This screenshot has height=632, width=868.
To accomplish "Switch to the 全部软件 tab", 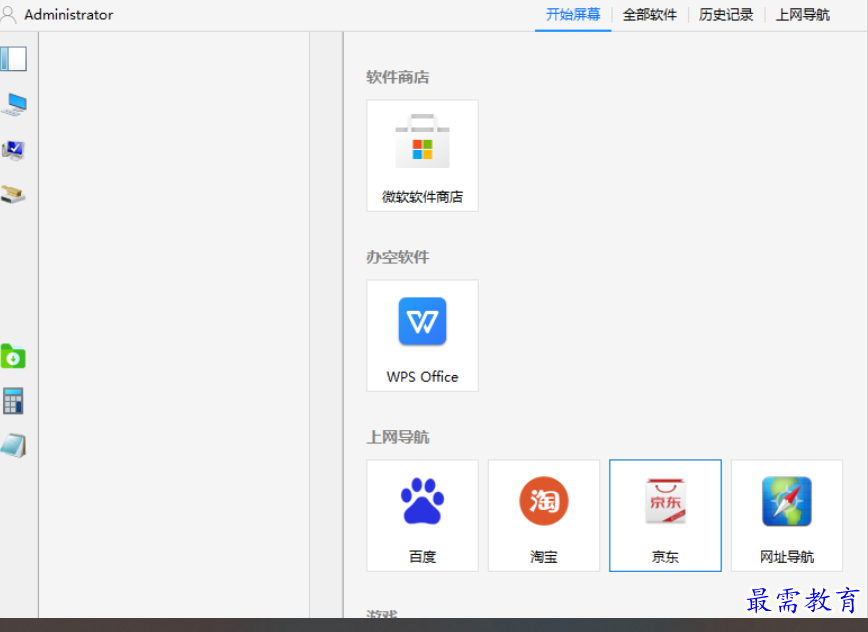I will [x=650, y=15].
